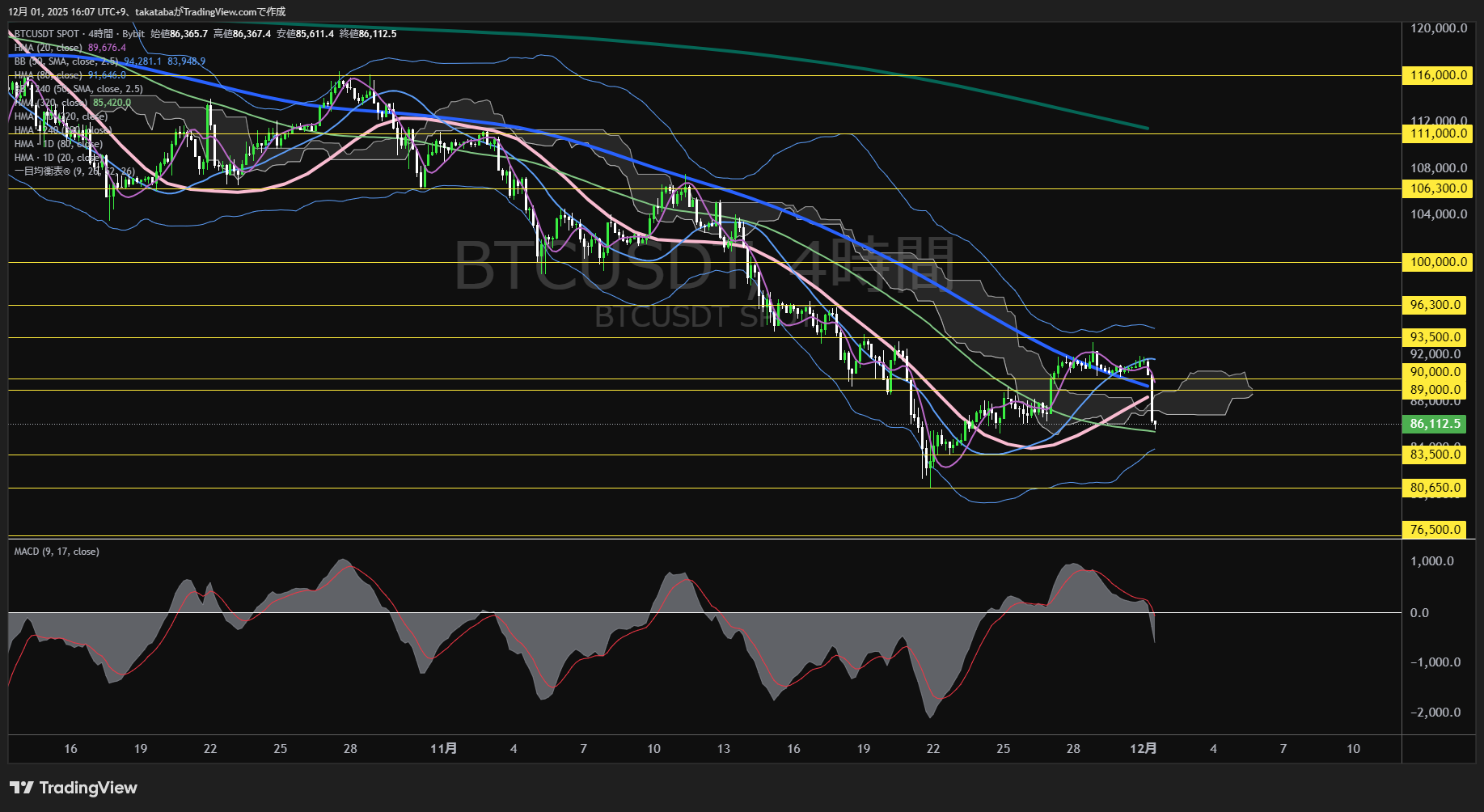
Task: Click the HMA (320, close) value 85,420.0
Action: [x=111, y=103]
